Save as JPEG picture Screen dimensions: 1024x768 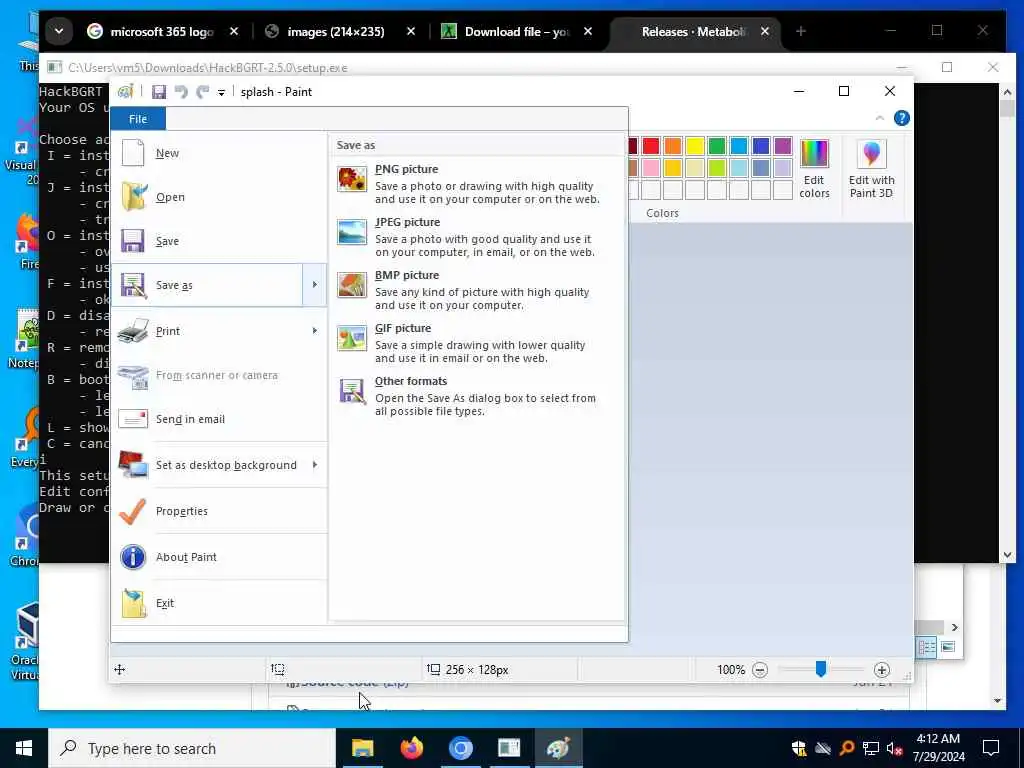click(477, 236)
